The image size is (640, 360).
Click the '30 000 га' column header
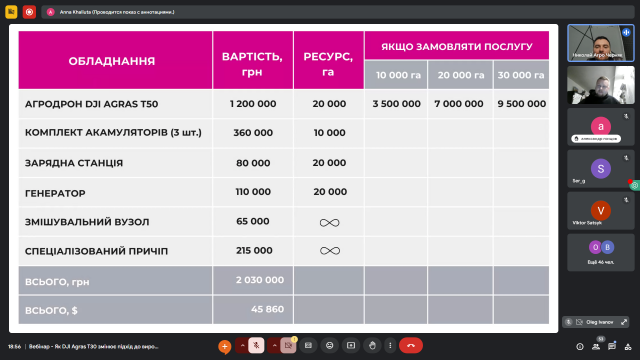coord(521,75)
